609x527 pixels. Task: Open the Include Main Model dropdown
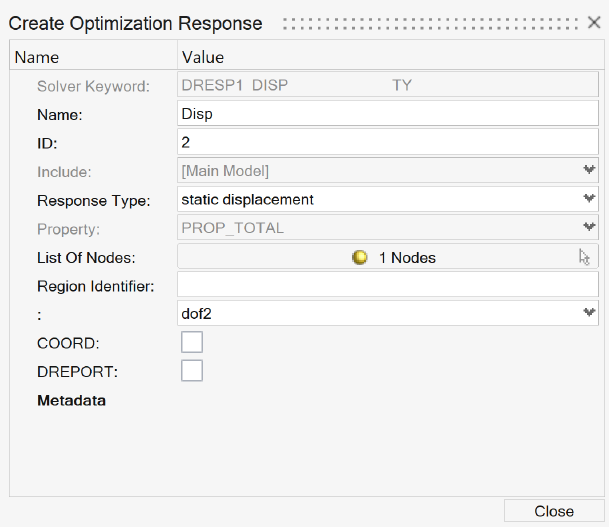click(x=589, y=171)
